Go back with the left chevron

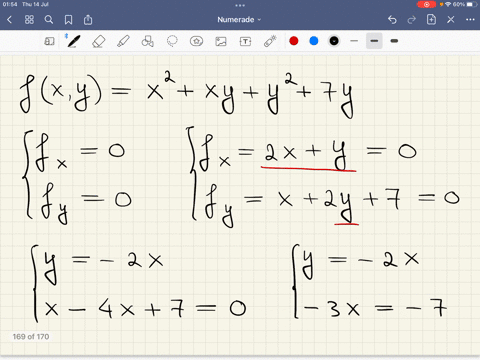pyautogui.click(x=9, y=20)
